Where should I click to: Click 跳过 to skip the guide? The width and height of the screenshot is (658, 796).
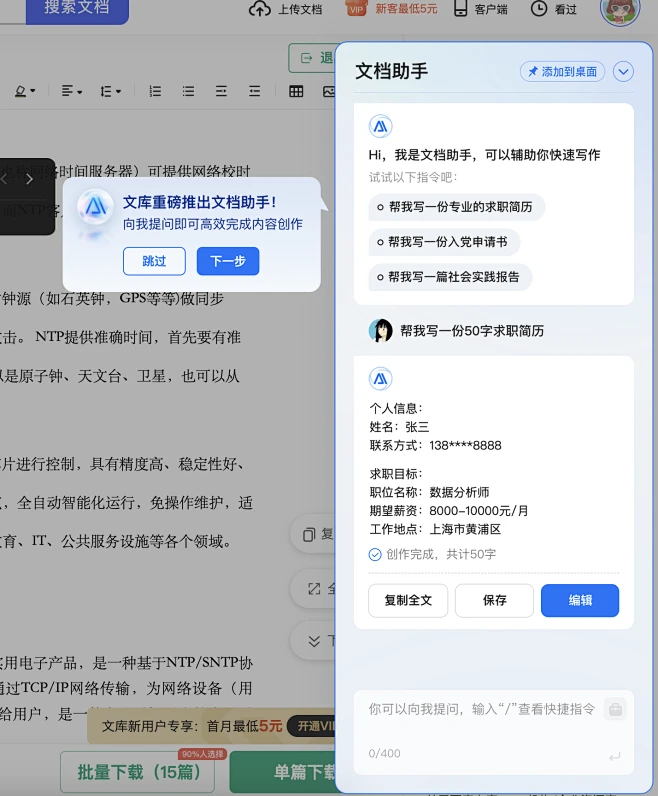[154, 261]
